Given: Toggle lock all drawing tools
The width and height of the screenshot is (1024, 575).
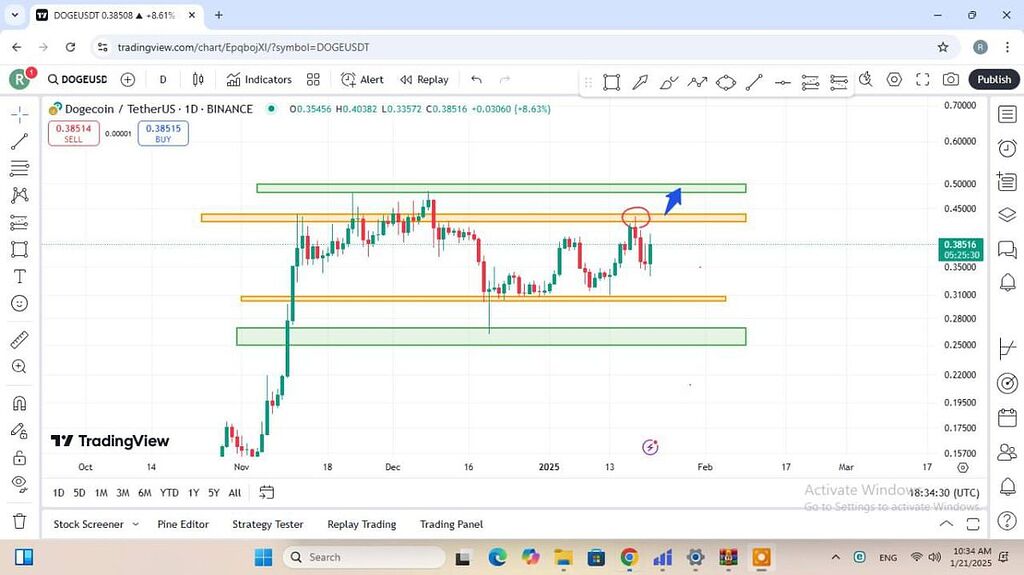Looking at the screenshot, I should tap(19, 458).
